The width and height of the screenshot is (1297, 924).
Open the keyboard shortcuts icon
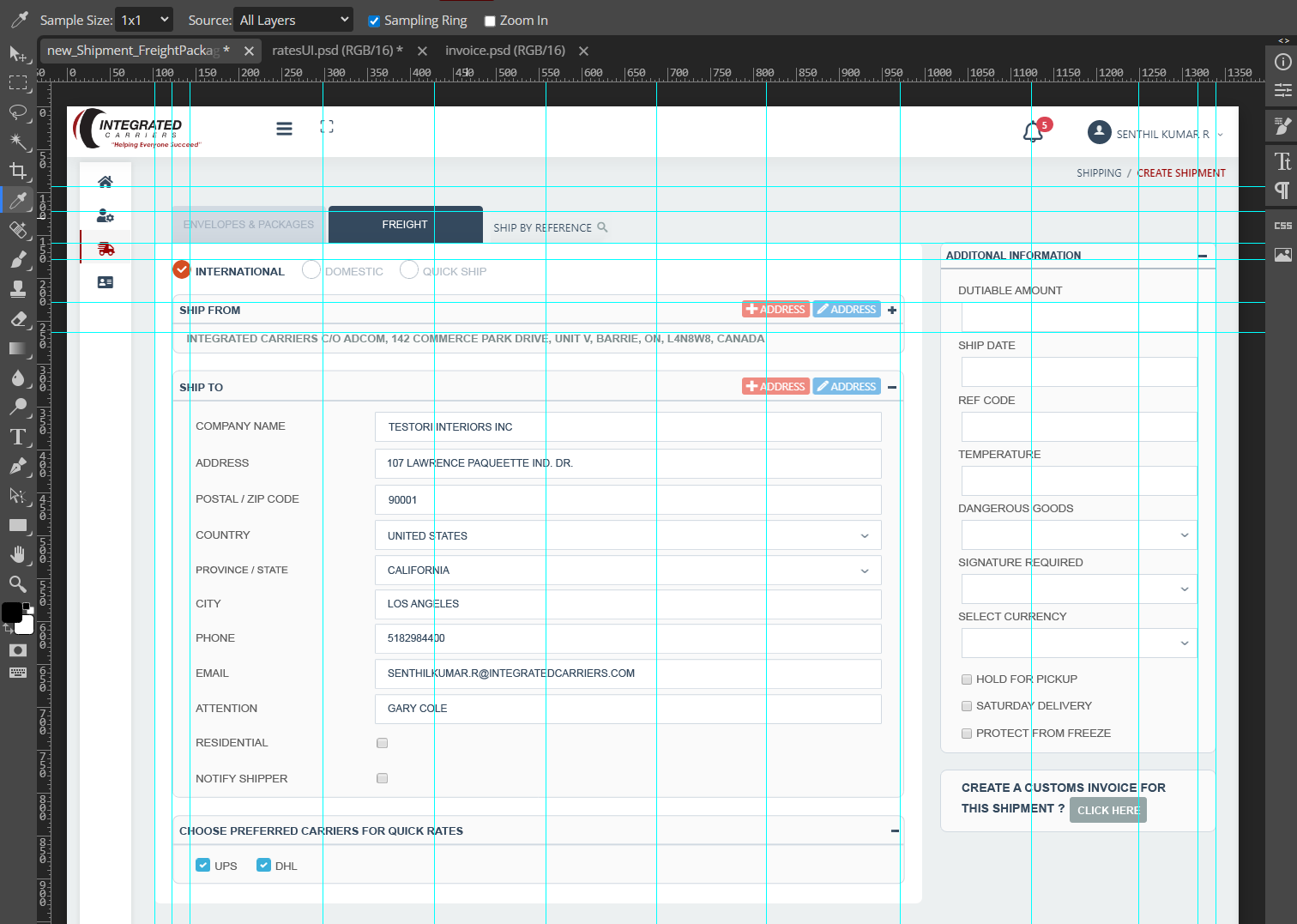pyautogui.click(x=17, y=673)
